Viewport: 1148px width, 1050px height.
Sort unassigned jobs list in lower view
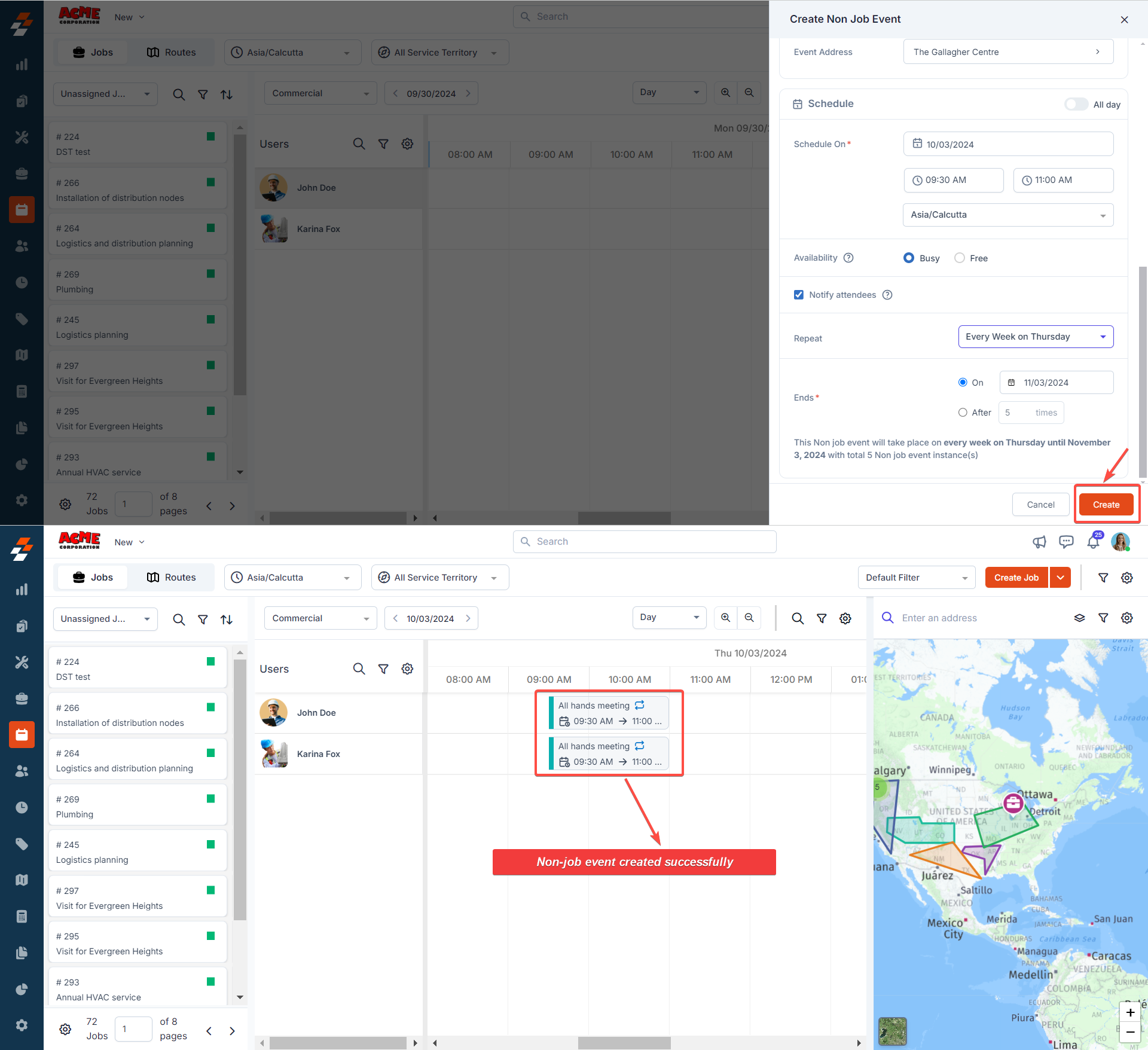pyautogui.click(x=227, y=619)
